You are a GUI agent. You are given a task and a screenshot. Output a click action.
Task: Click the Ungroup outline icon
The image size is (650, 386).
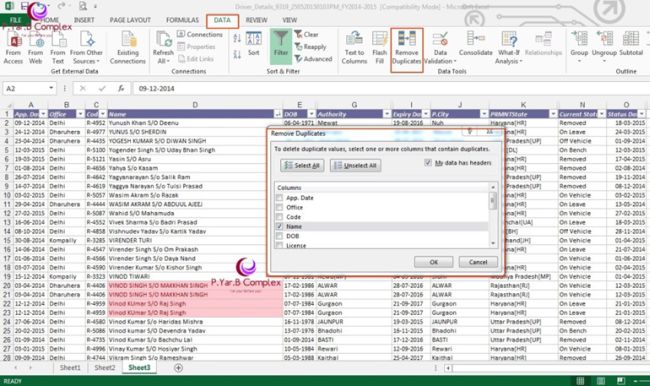[x=604, y=39]
